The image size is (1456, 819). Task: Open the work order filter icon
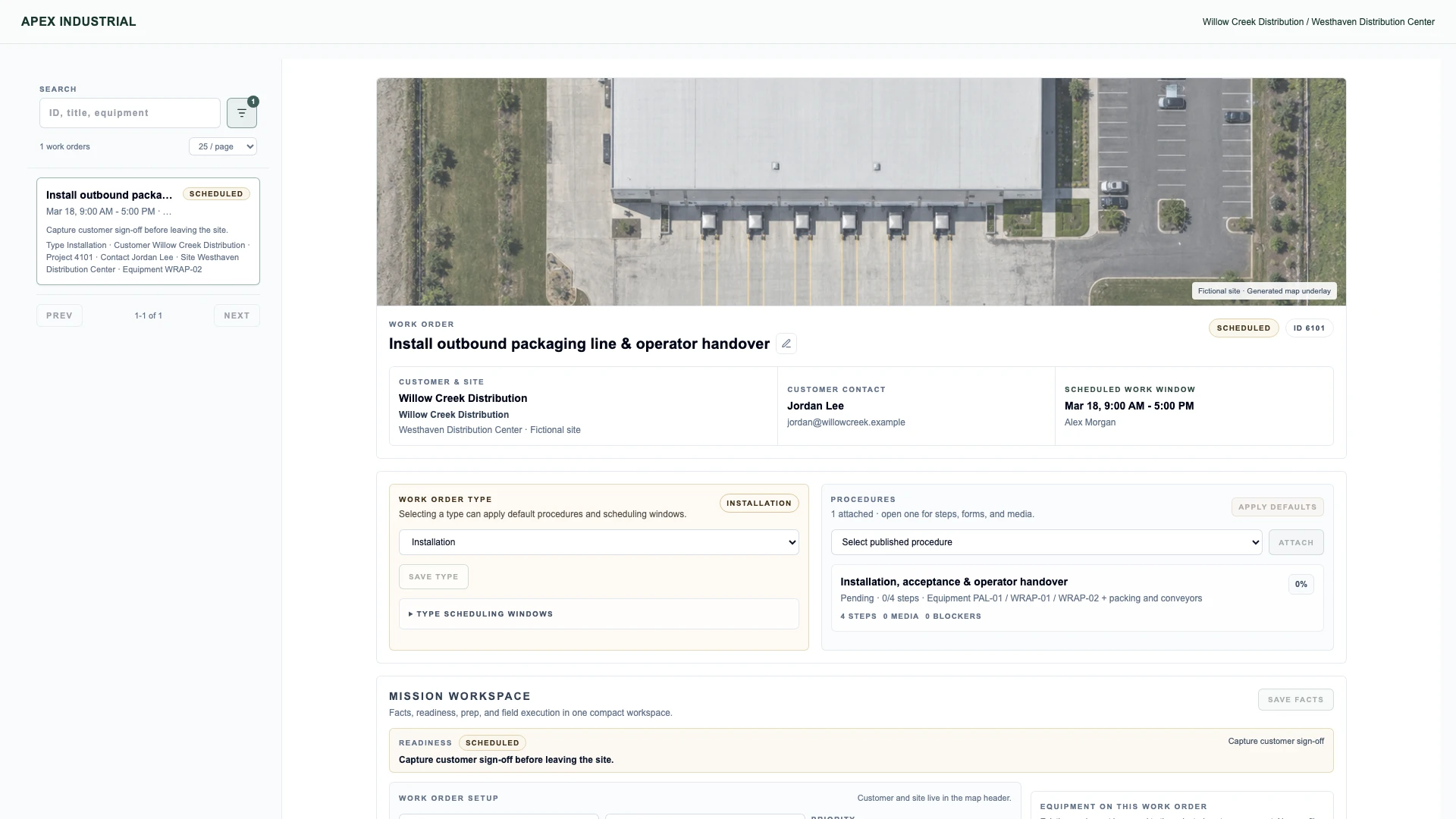point(241,113)
